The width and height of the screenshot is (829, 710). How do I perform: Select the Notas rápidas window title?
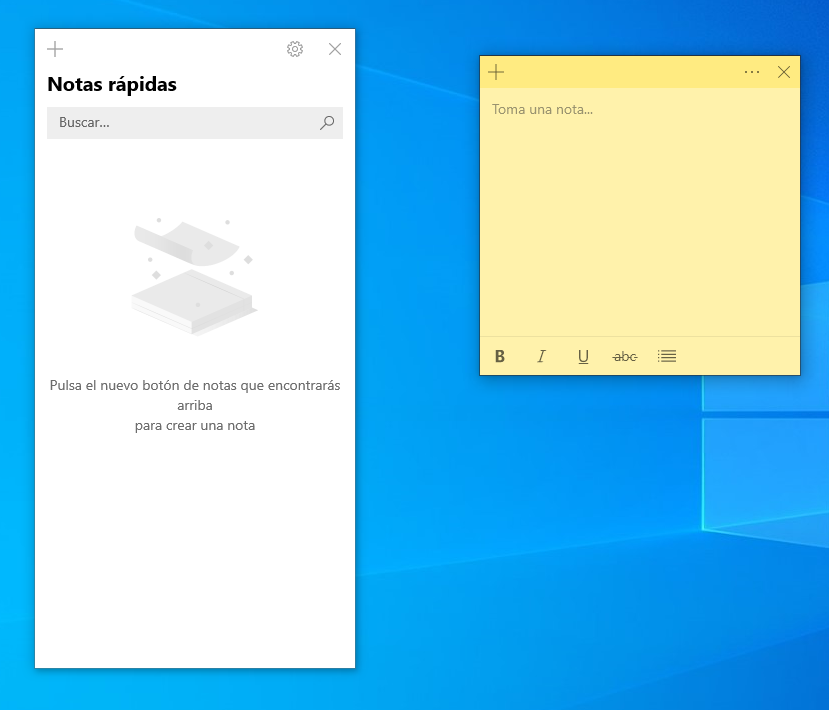coord(113,85)
